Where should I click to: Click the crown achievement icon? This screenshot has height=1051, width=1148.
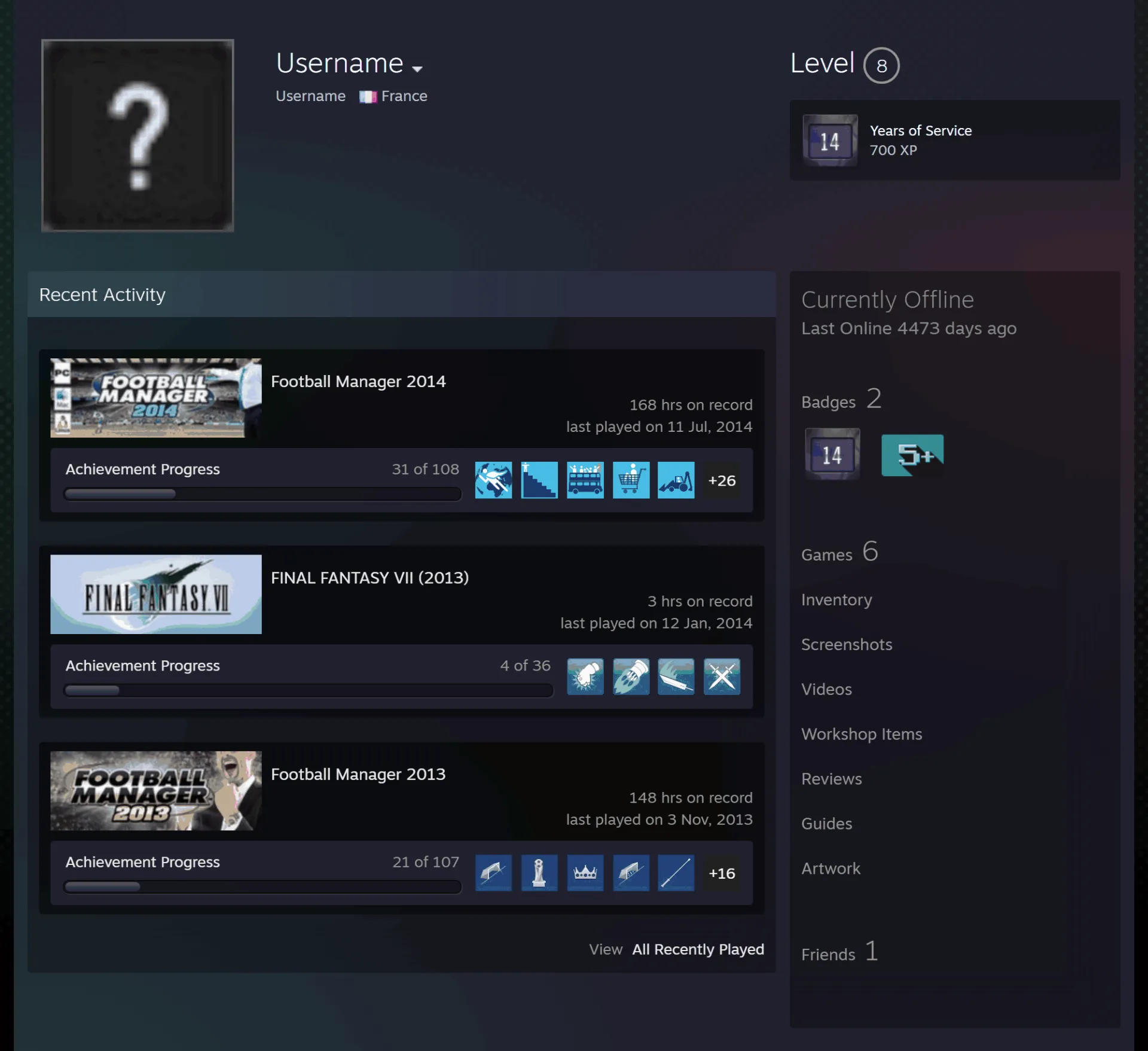(585, 873)
